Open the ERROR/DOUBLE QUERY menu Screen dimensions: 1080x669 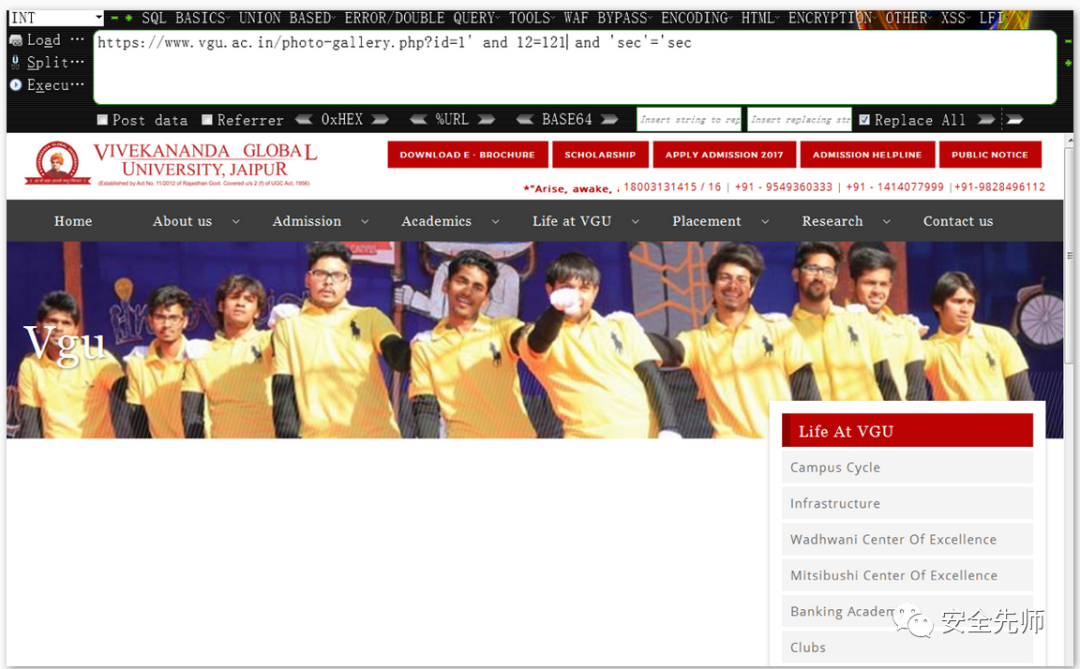pos(422,18)
